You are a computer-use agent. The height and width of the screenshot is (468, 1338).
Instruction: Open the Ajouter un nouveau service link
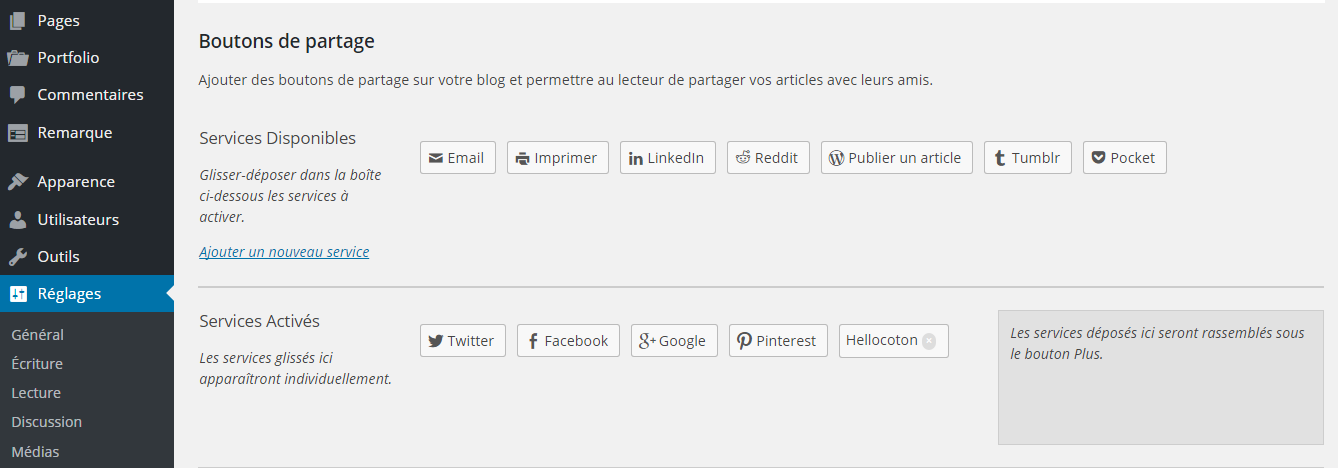coord(284,252)
